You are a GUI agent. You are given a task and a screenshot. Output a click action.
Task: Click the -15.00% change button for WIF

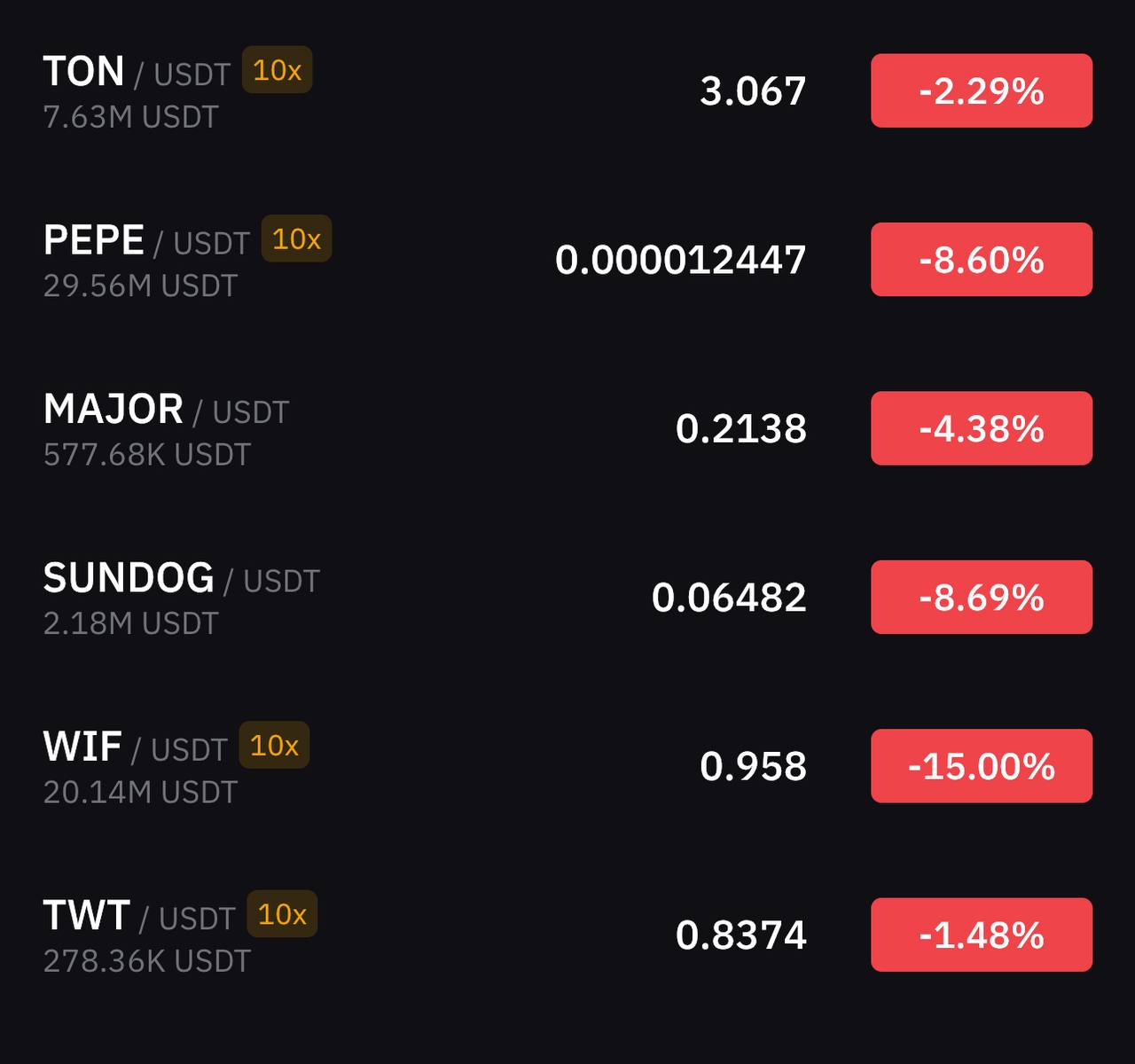pos(982,766)
